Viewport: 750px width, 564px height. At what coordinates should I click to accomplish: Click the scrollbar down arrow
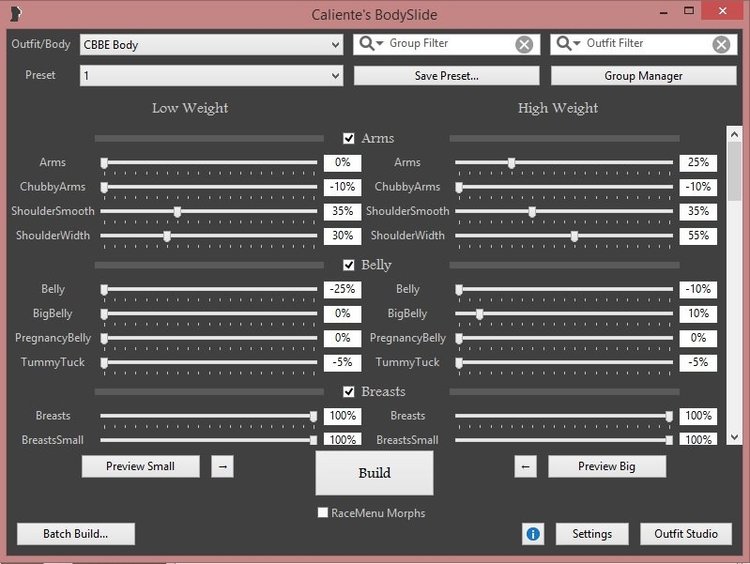pos(734,437)
